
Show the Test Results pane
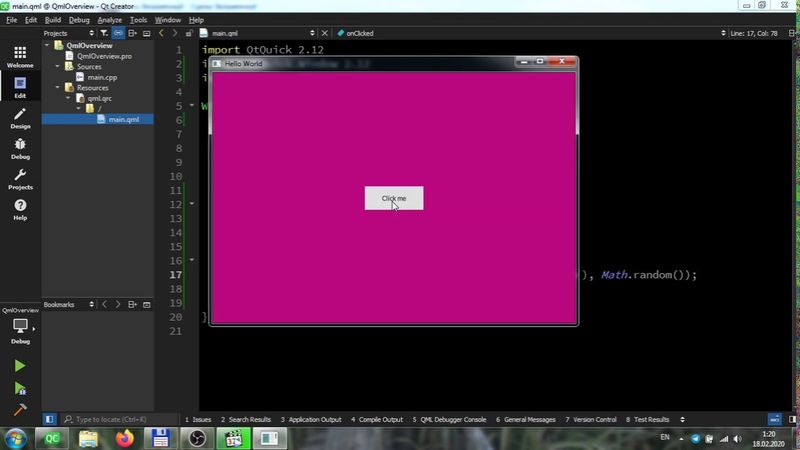647,419
